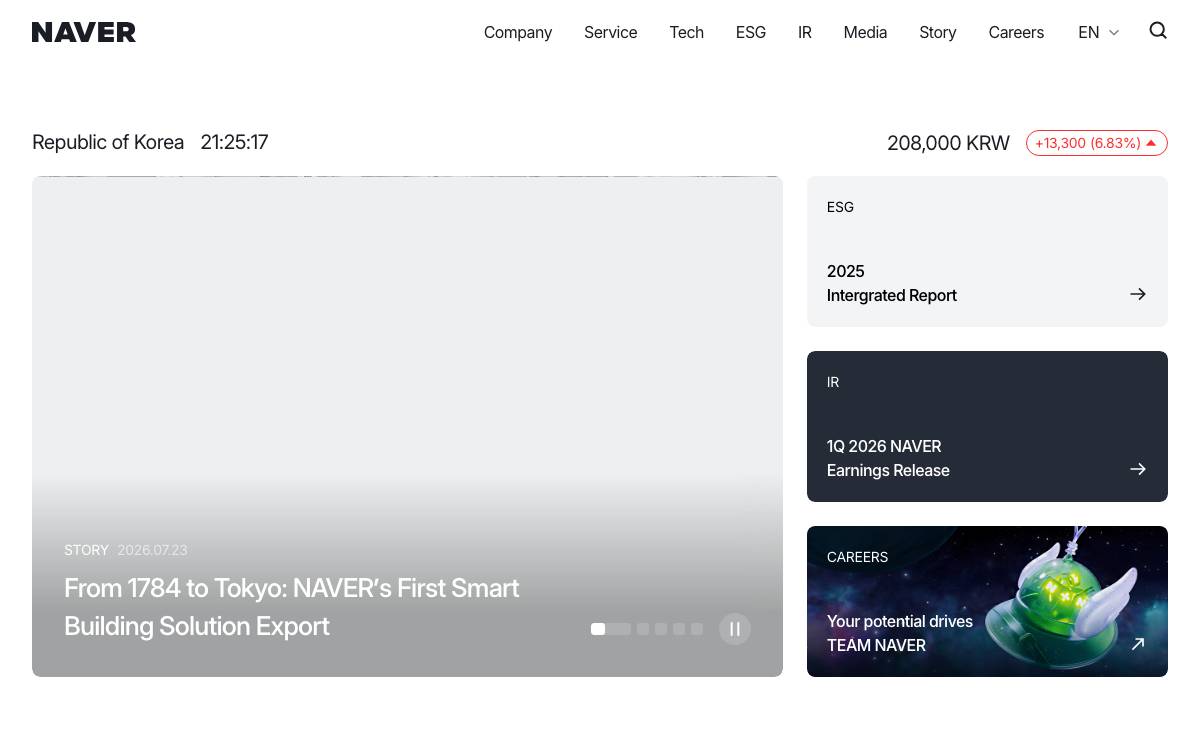Click diagonal arrow on Careers card
This screenshot has width=1200, height=750.
[x=1138, y=644]
